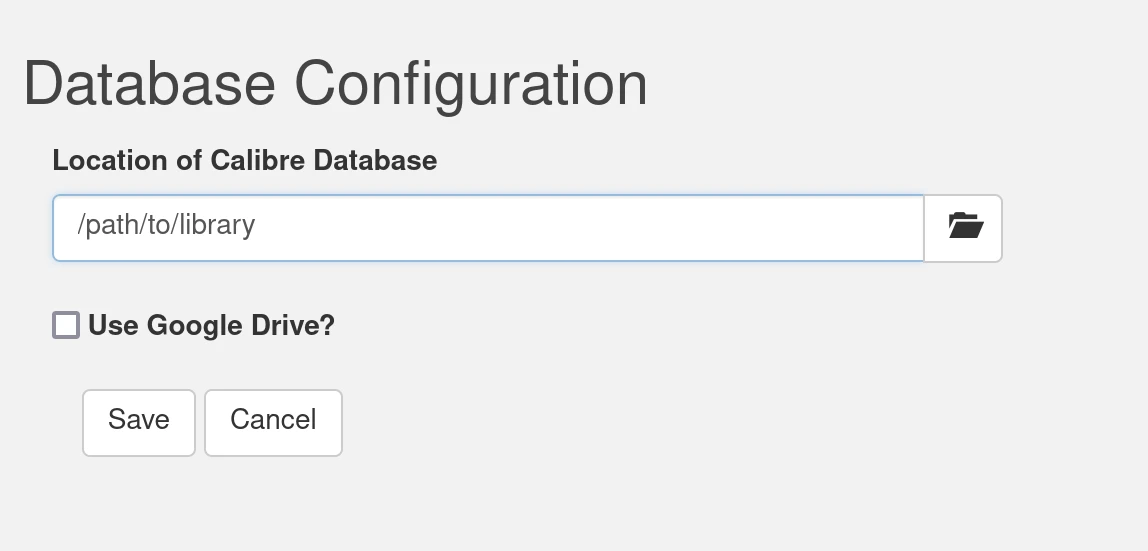Click the file picker folder button
The width and height of the screenshot is (1148, 551).
click(x=963, y=227)
